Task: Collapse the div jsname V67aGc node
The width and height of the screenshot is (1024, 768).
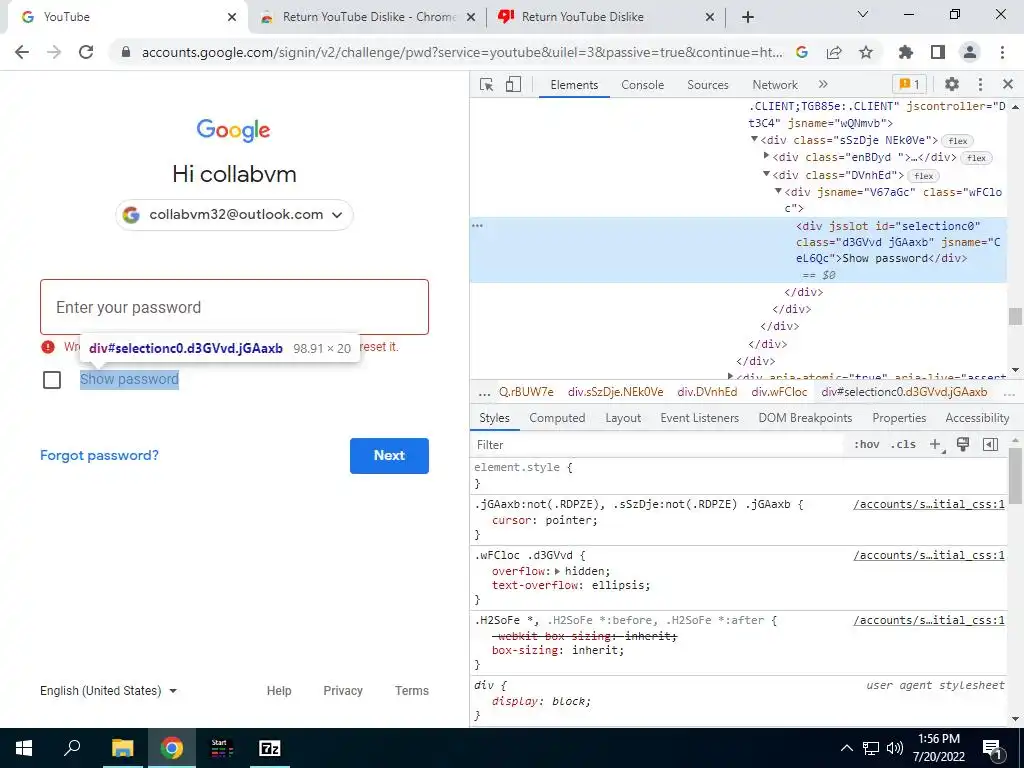Action: pyautogui.click(x=778, y=191)
